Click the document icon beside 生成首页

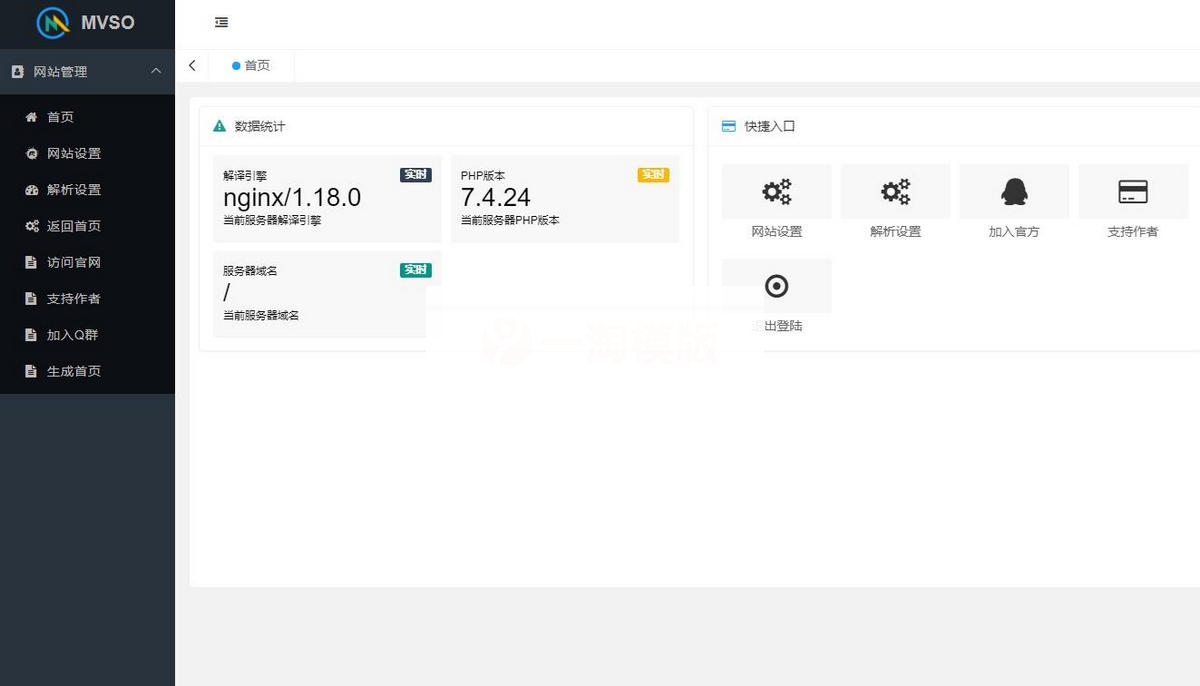[x=29, y=371]
